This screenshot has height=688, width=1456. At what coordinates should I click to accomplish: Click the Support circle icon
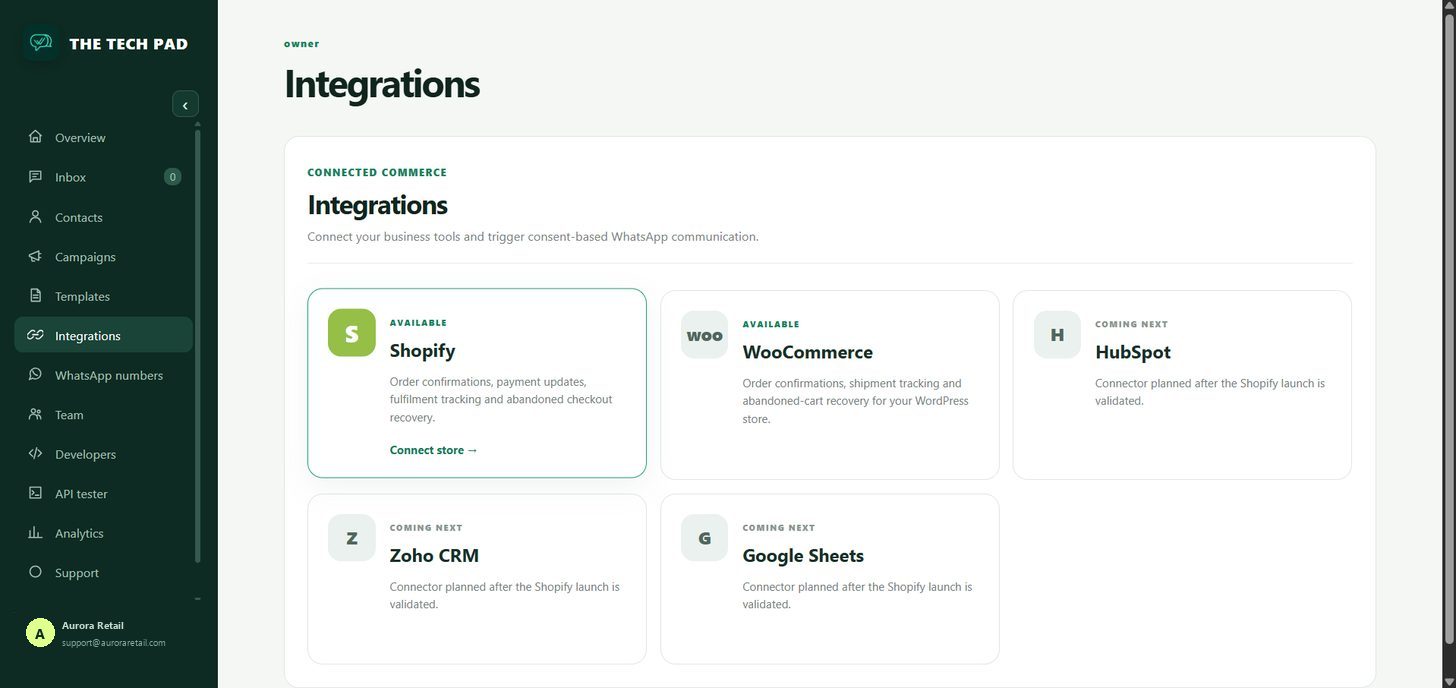(x=36, y=572)
